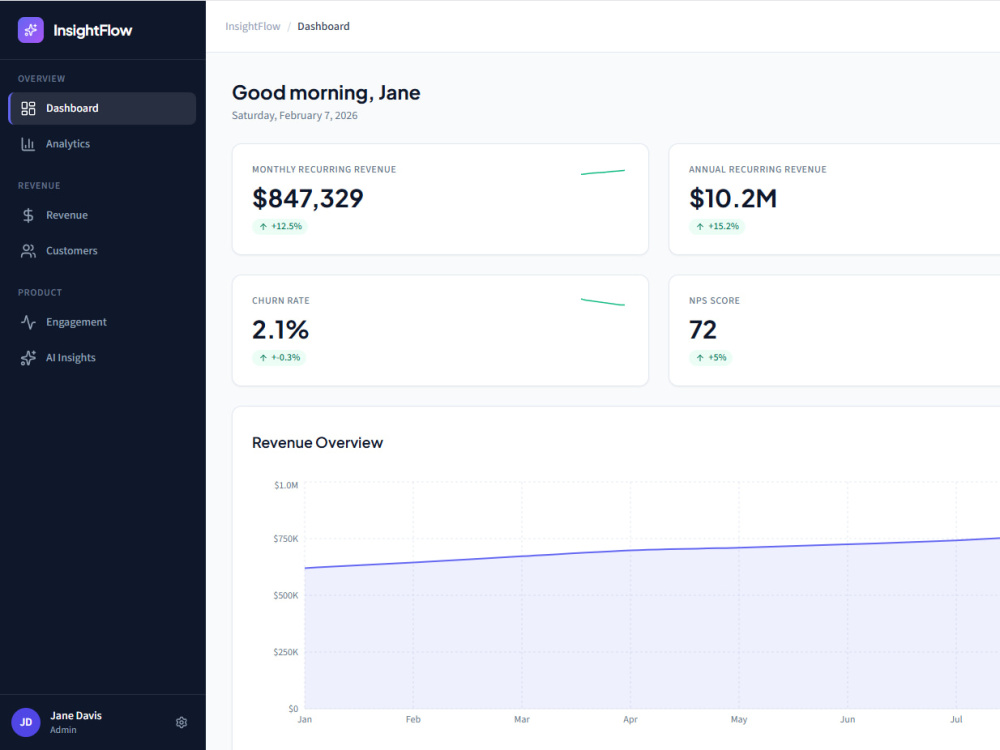Click the Revenue Overview heading
1000x750 pixels.
(318, 443)
